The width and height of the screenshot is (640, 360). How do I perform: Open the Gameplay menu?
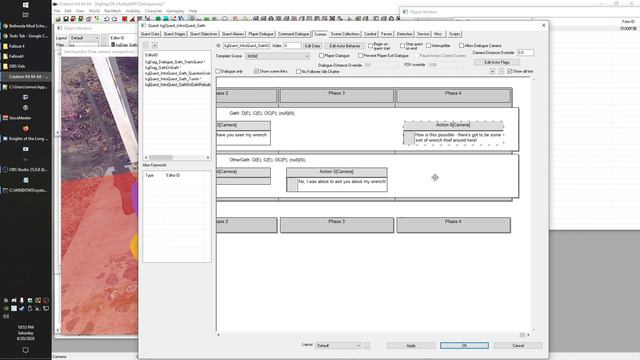pos(176,11)
